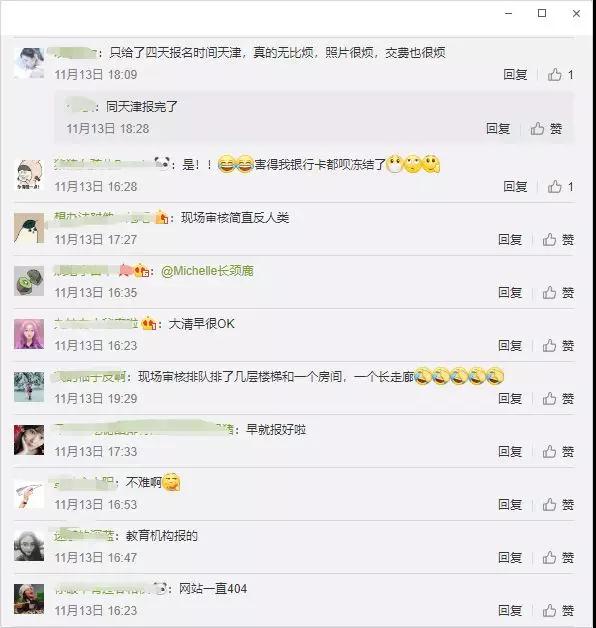Open pink-haired avatar profile

[x=29, y=334]
